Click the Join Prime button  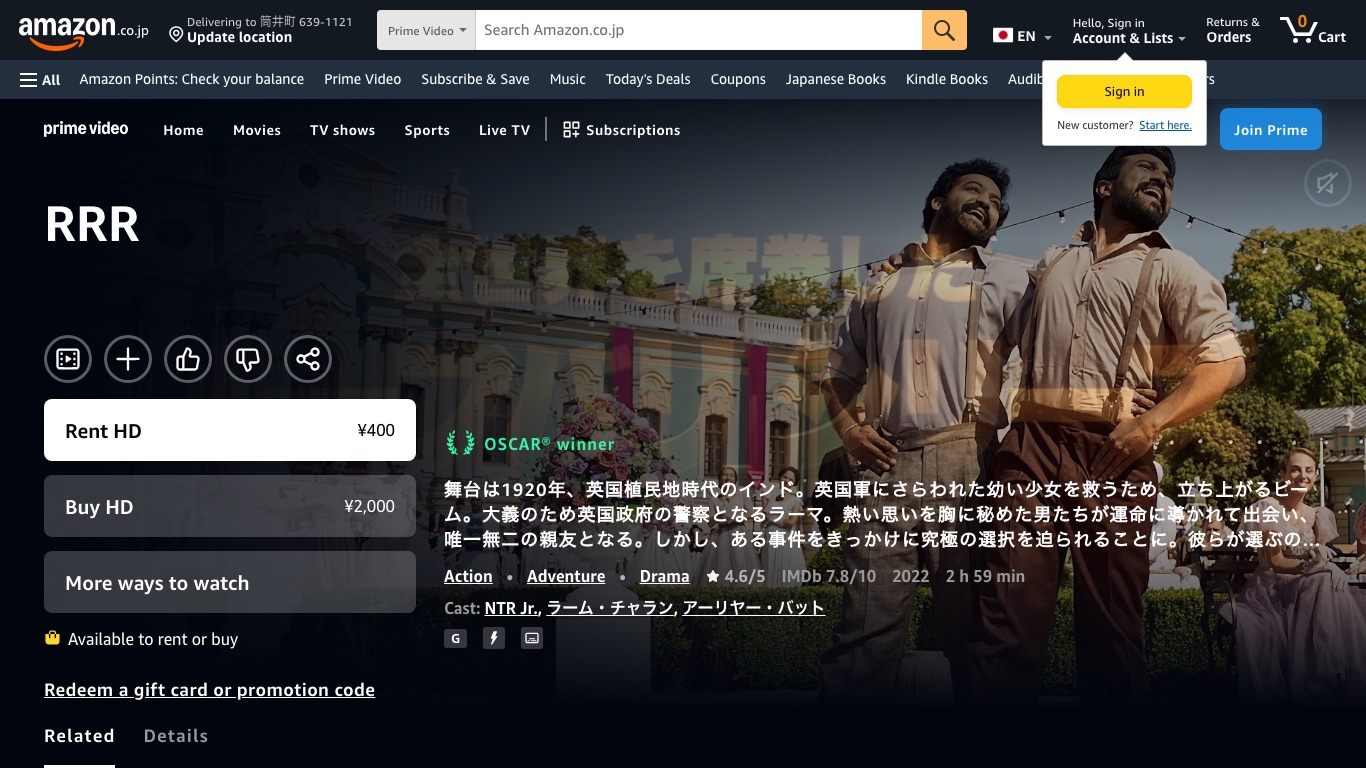(x=1270, y=129)
